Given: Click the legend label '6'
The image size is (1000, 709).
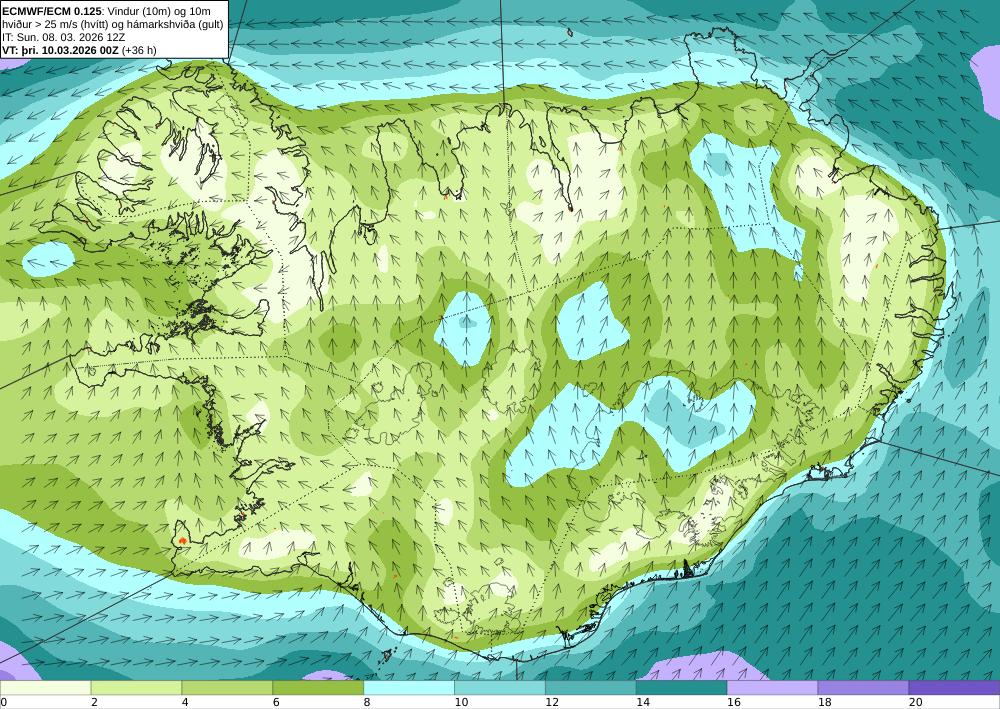Looking at the screenshot, I should click(276, 702).
